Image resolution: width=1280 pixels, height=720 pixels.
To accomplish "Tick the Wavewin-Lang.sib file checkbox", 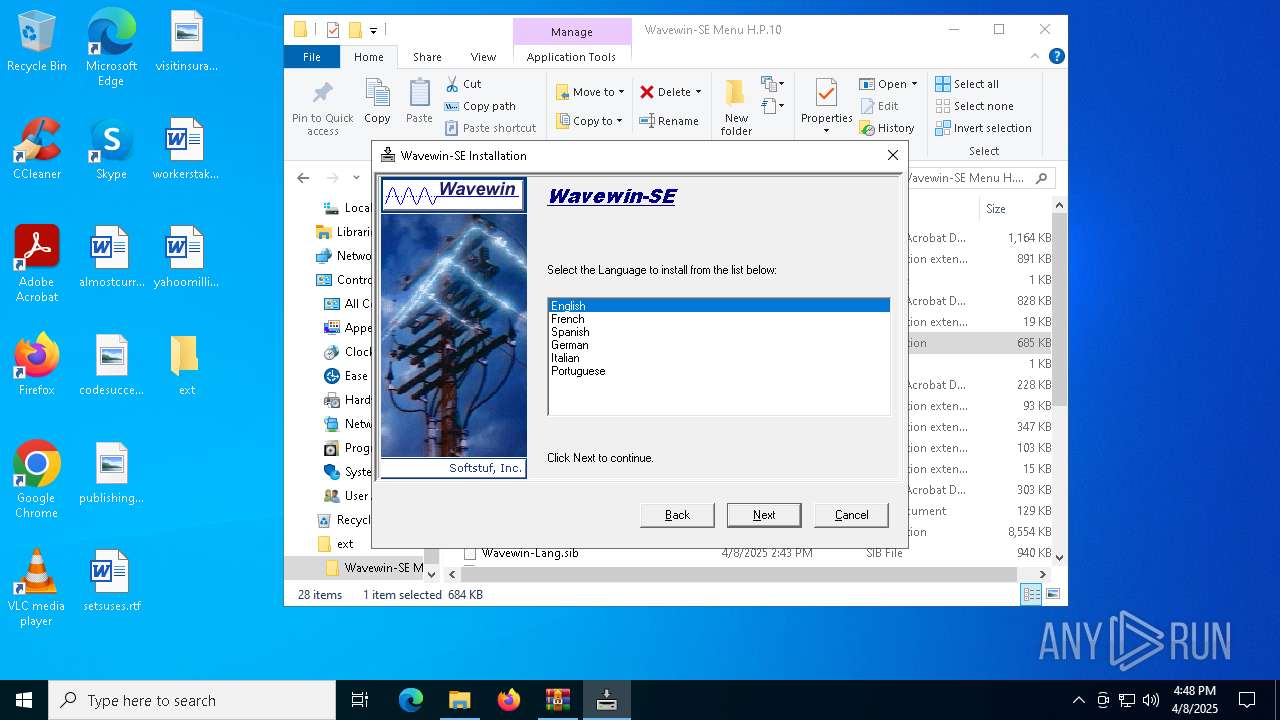I will point(469,553).
